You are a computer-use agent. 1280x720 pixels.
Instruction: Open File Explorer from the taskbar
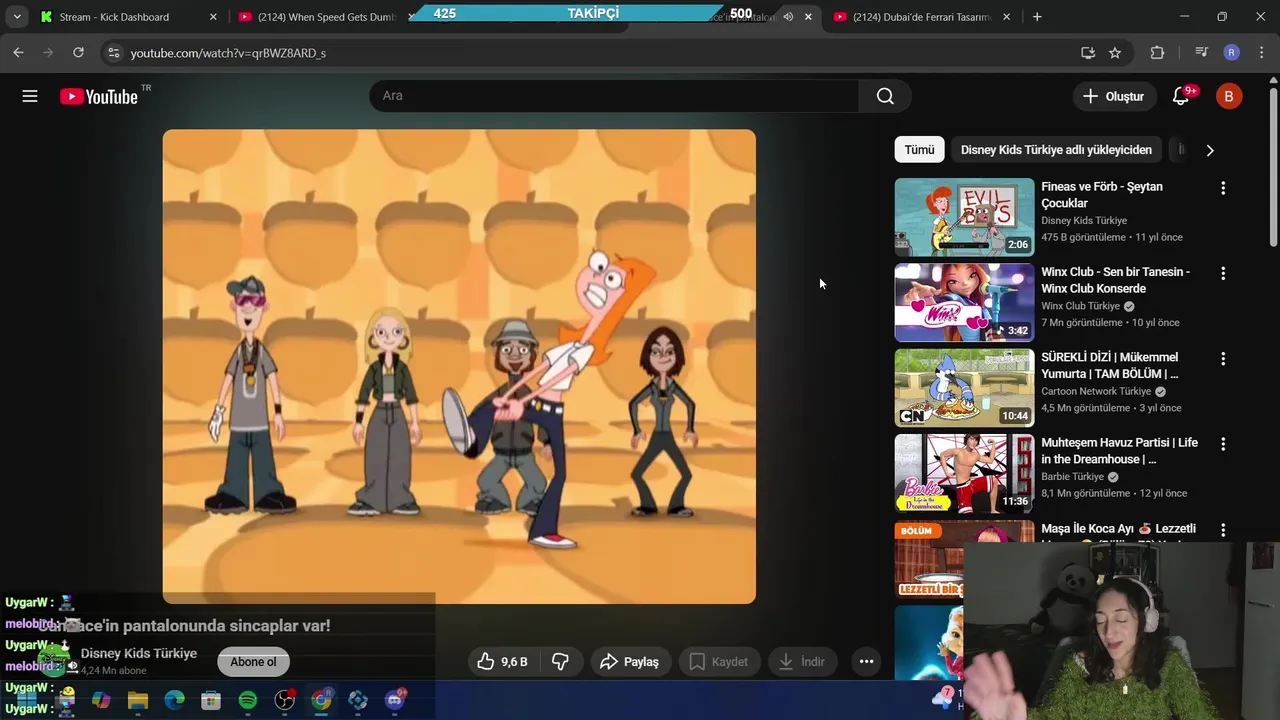coord(138,700)
